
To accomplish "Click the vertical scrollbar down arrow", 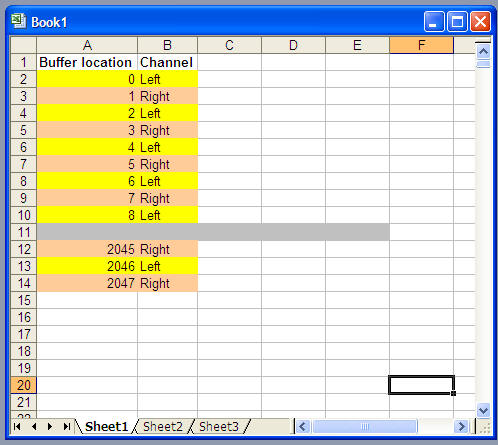I will click(483, 410).
